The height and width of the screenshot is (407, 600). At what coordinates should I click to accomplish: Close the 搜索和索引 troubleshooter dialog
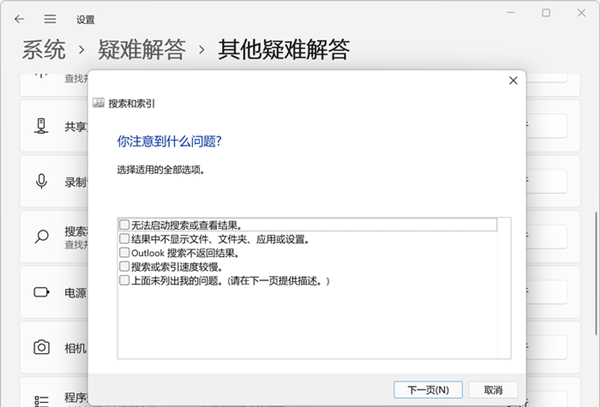(513, 80)
